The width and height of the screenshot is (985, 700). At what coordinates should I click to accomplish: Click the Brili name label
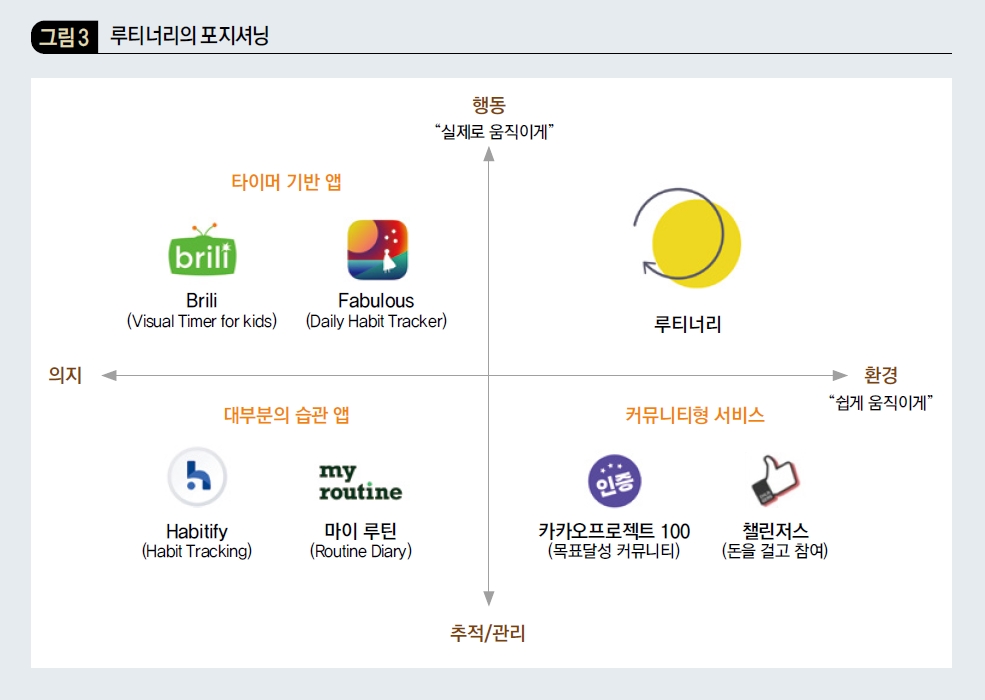[x=202, y=300]
